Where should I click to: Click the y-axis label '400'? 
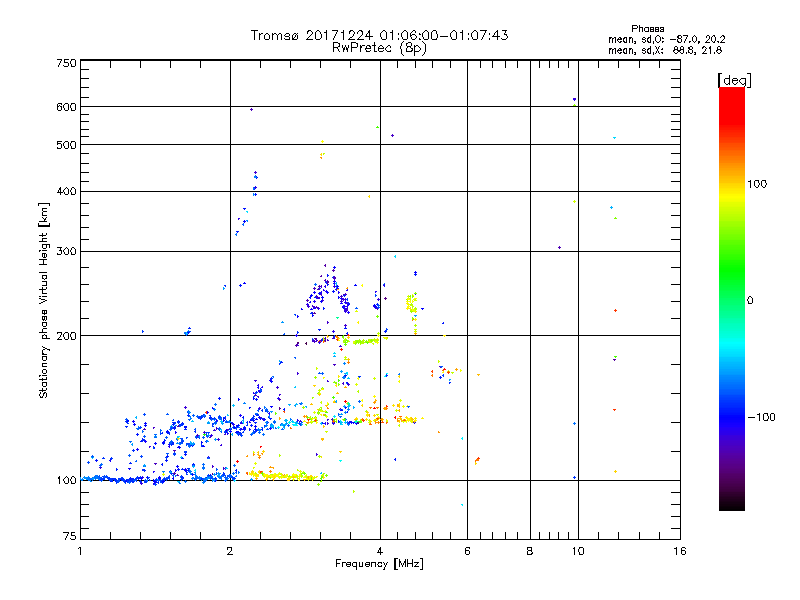click(67, 192)
